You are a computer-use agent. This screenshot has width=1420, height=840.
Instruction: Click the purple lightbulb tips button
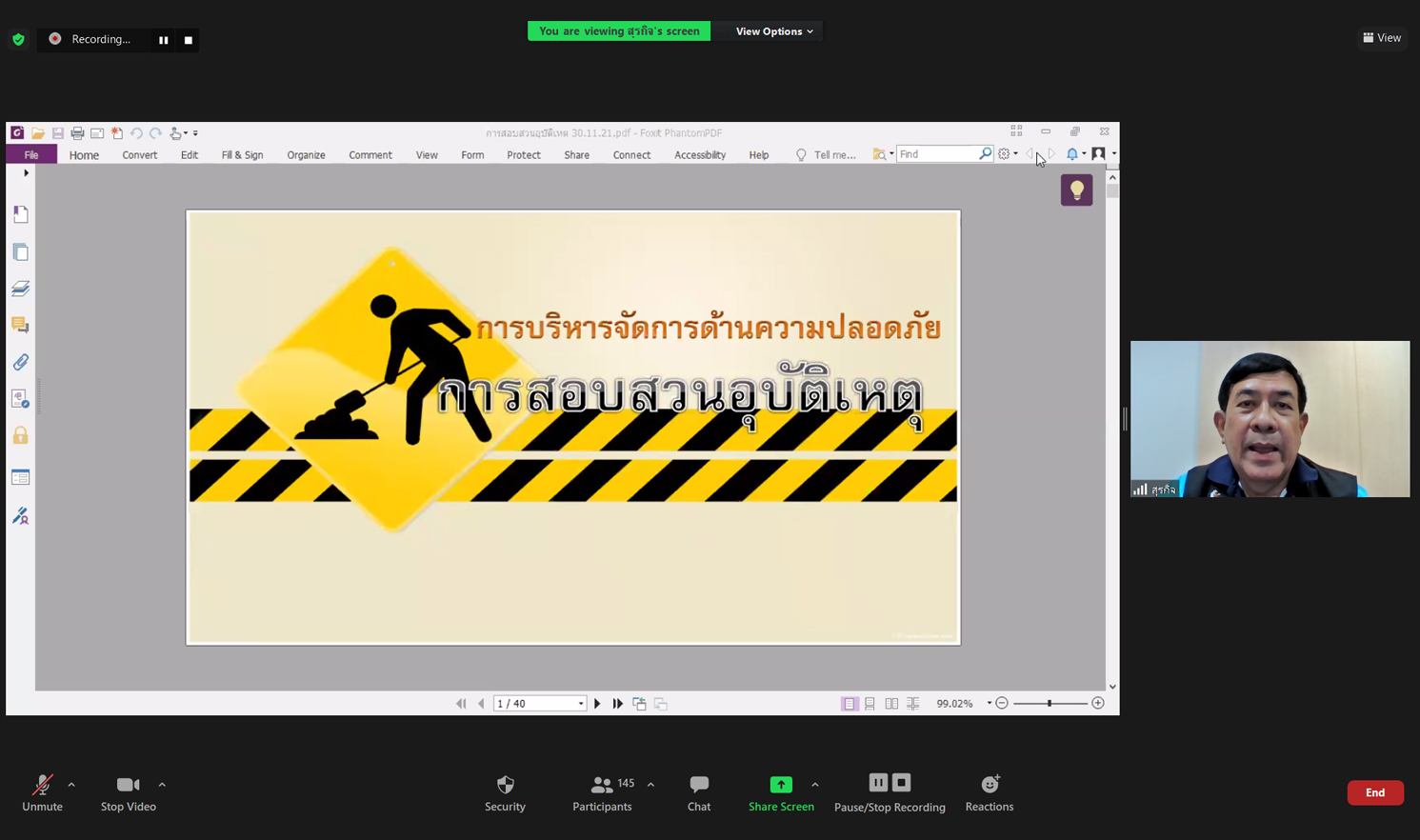click(x=1076, y=190)
